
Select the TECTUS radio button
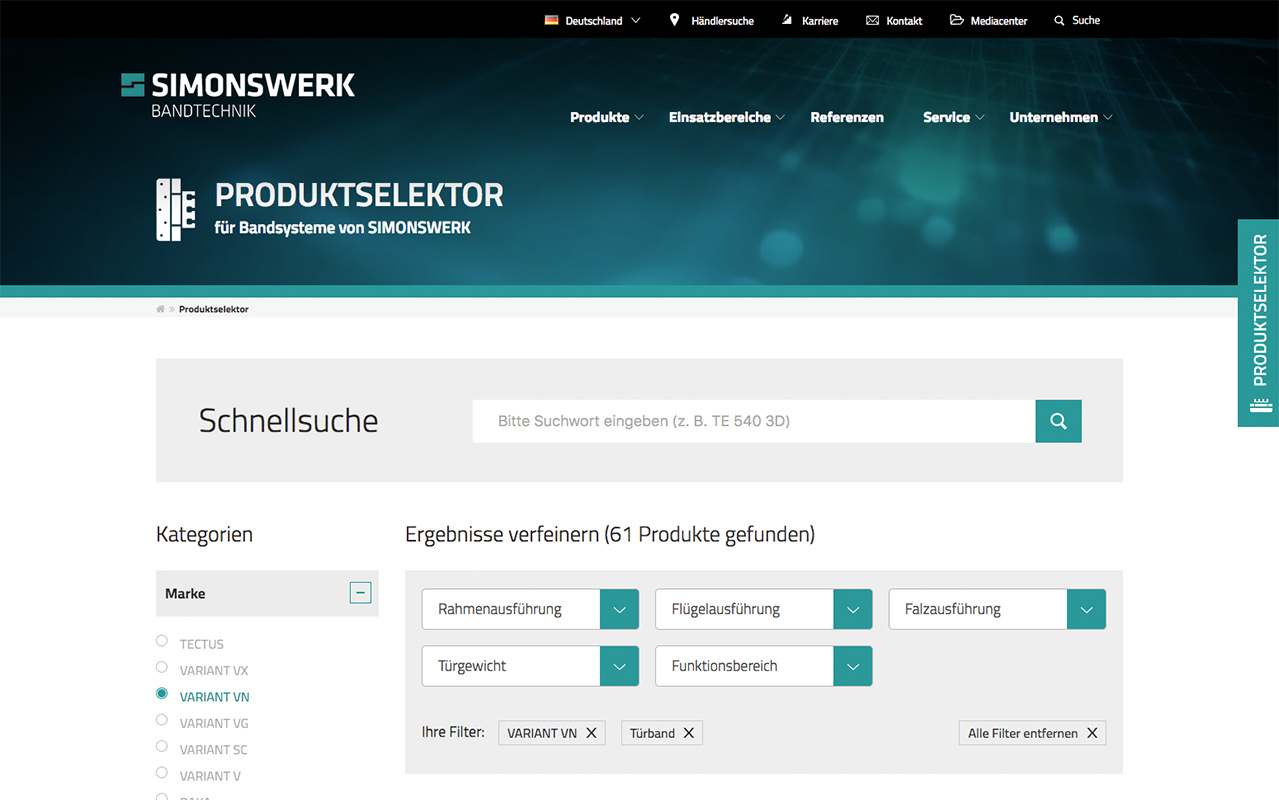[162, 640]
